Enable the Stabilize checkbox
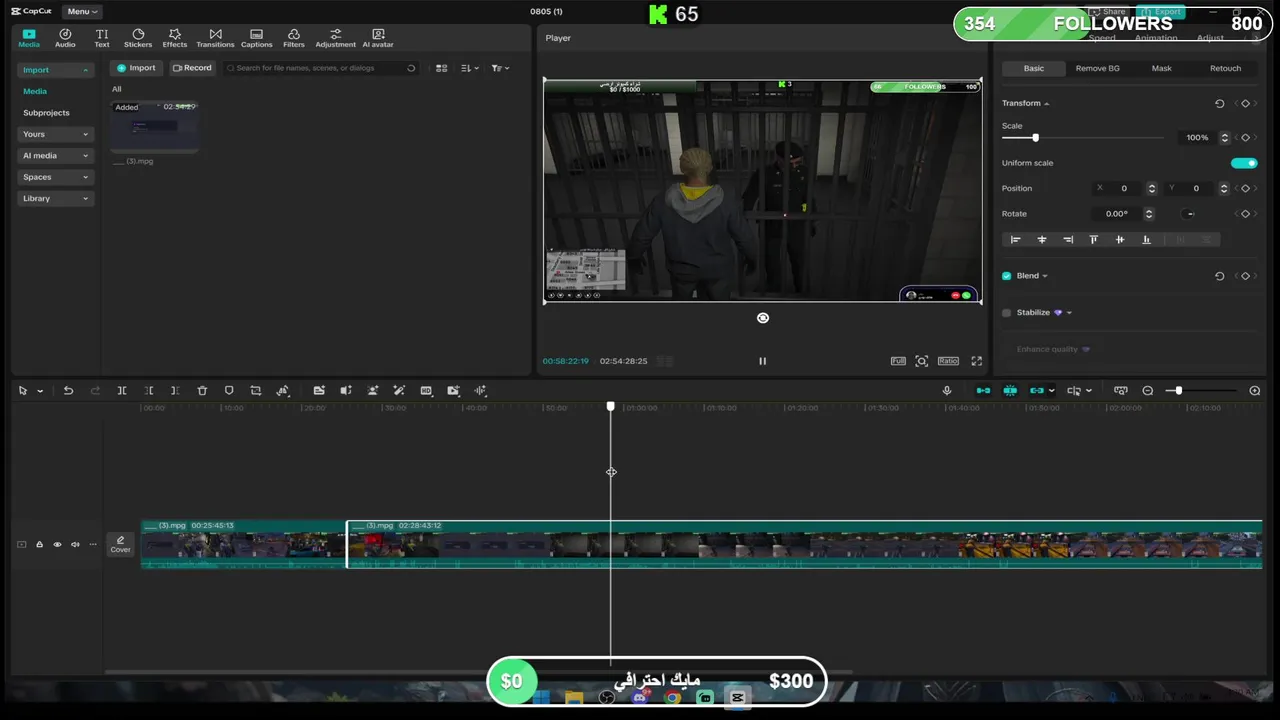1280x720 pixels. [1007, 313]
